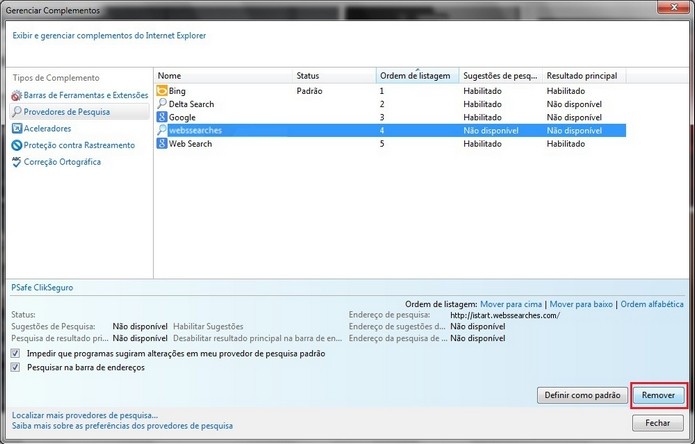Open 'Localizar mais provedores de pesquisa' link

(x=85, y=416)
